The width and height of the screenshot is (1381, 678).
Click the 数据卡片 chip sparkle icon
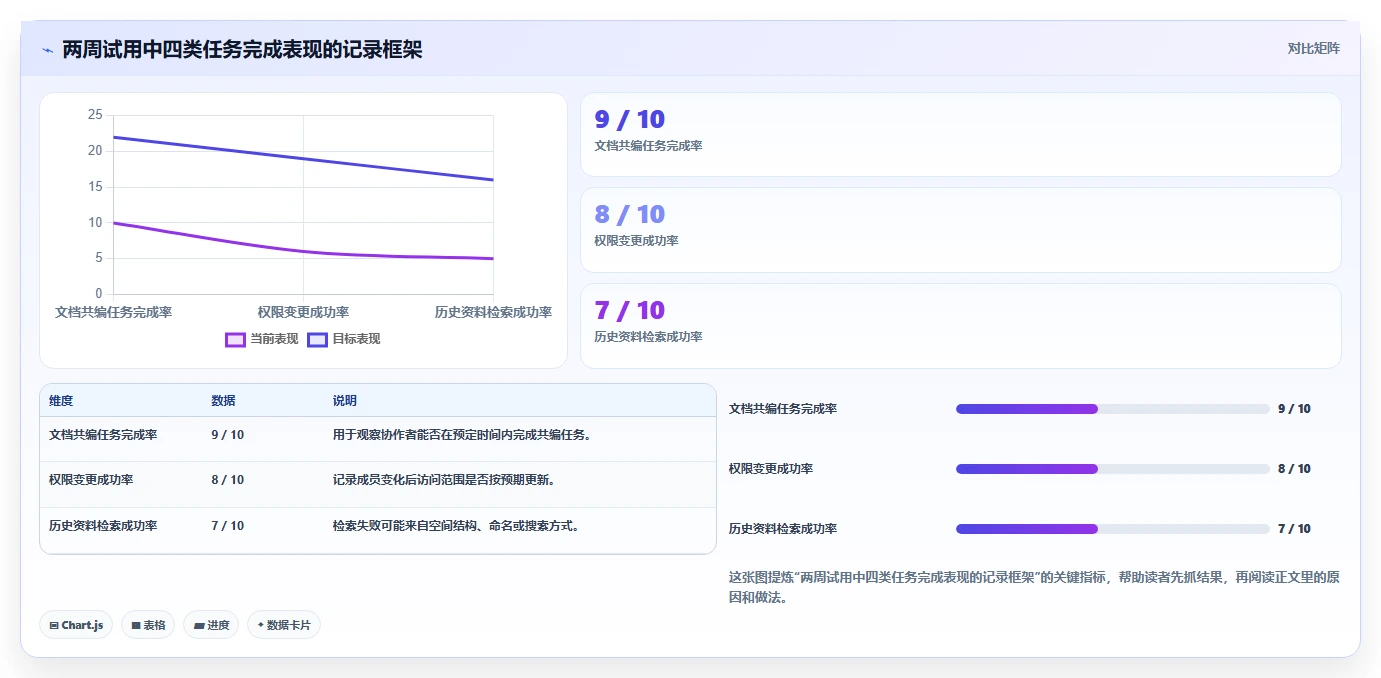point(261,625)
